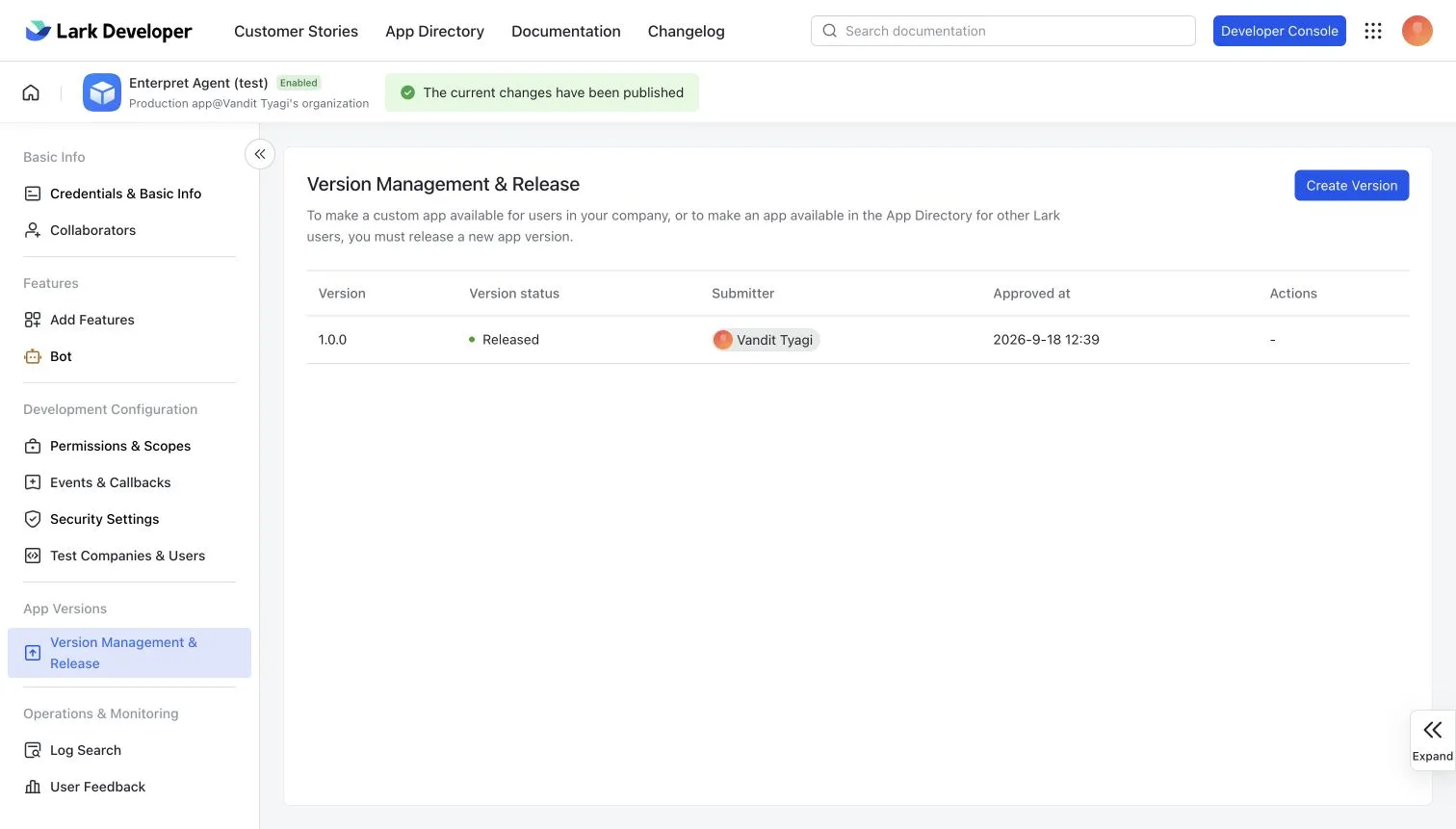Open the apps grid launcher icon
This screenshot has width=1456, height=829.
(1373, 31)
